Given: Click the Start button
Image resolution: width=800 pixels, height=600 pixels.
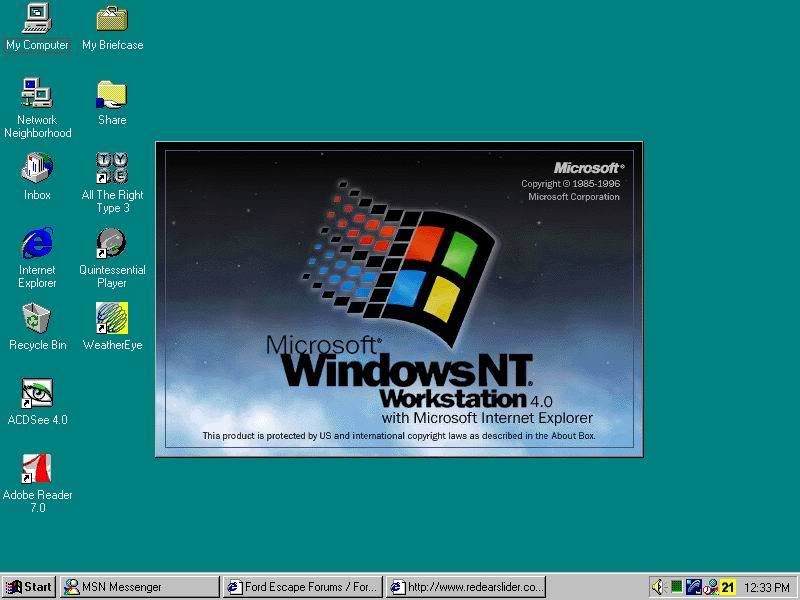Looking at the screenshot, I should (28, 587).
